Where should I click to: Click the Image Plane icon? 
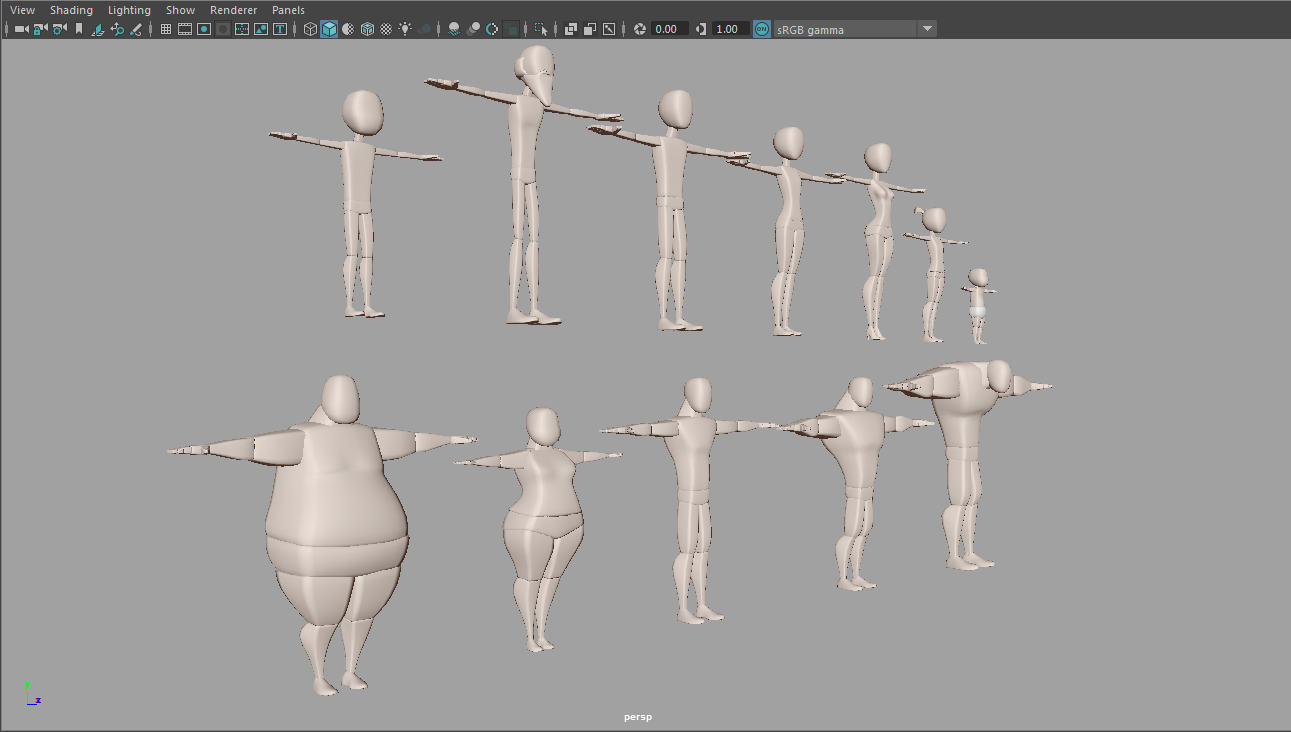(x=98, y=29)
